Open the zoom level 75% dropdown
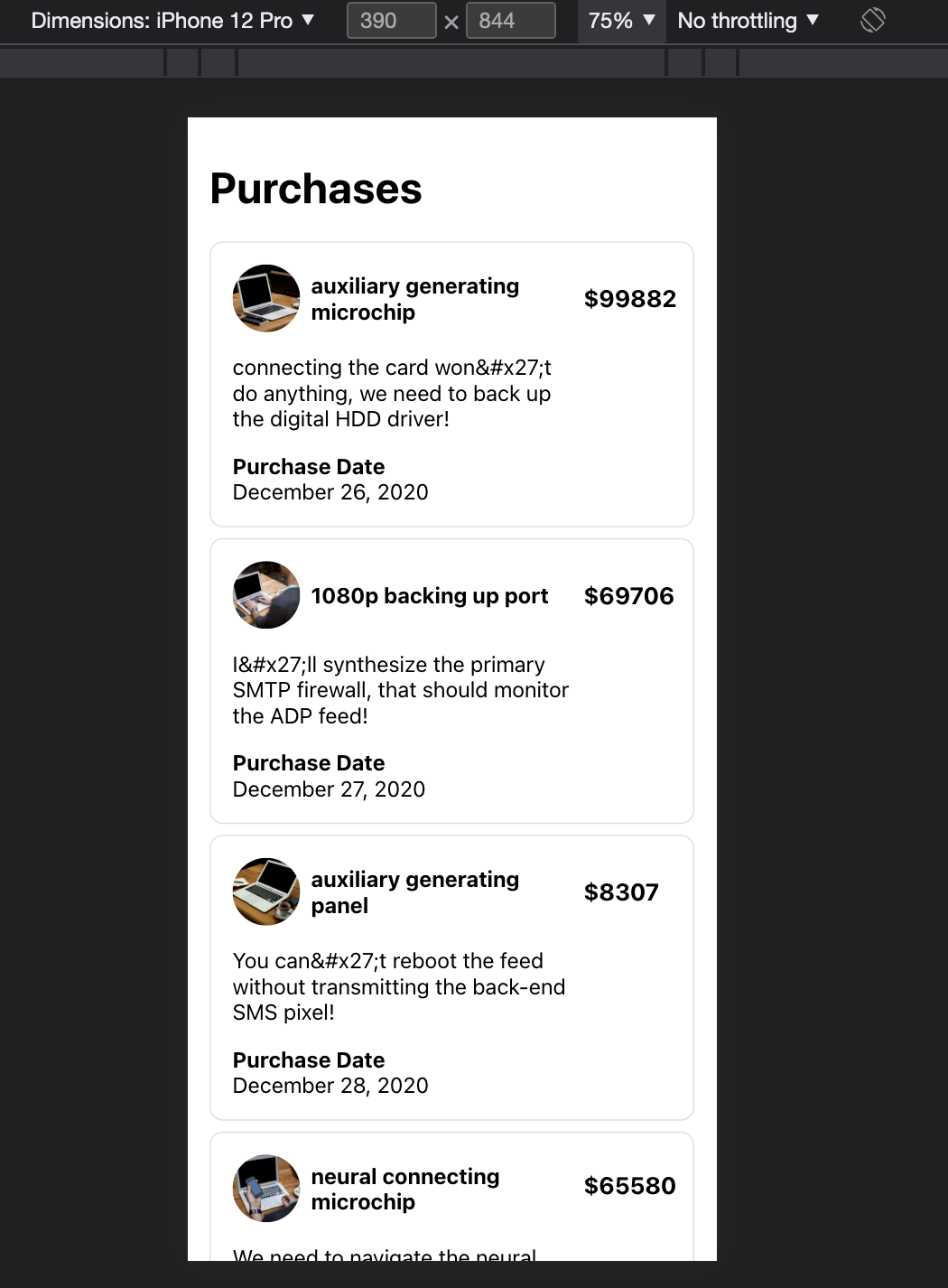Screen dimensions: 948x1288 tap(620, 20)
